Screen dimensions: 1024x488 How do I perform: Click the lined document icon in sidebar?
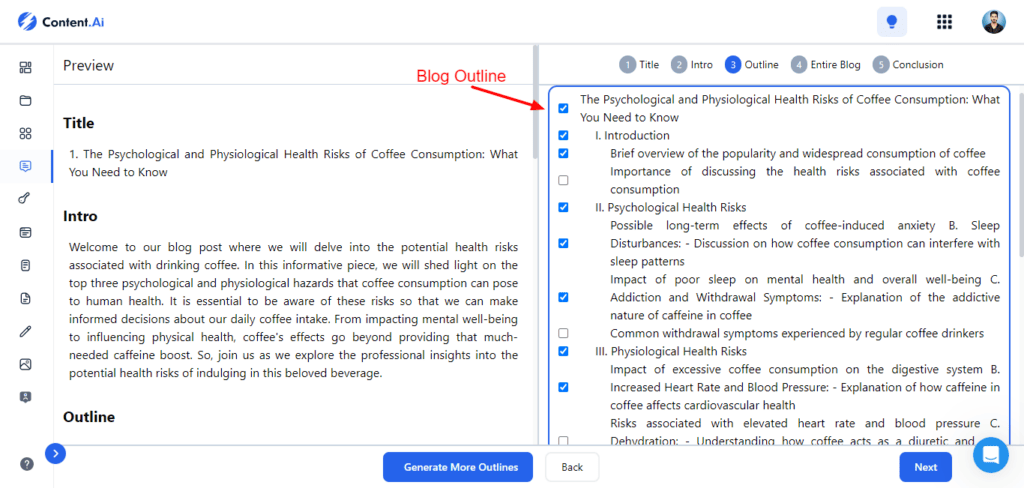click(25, 265)
